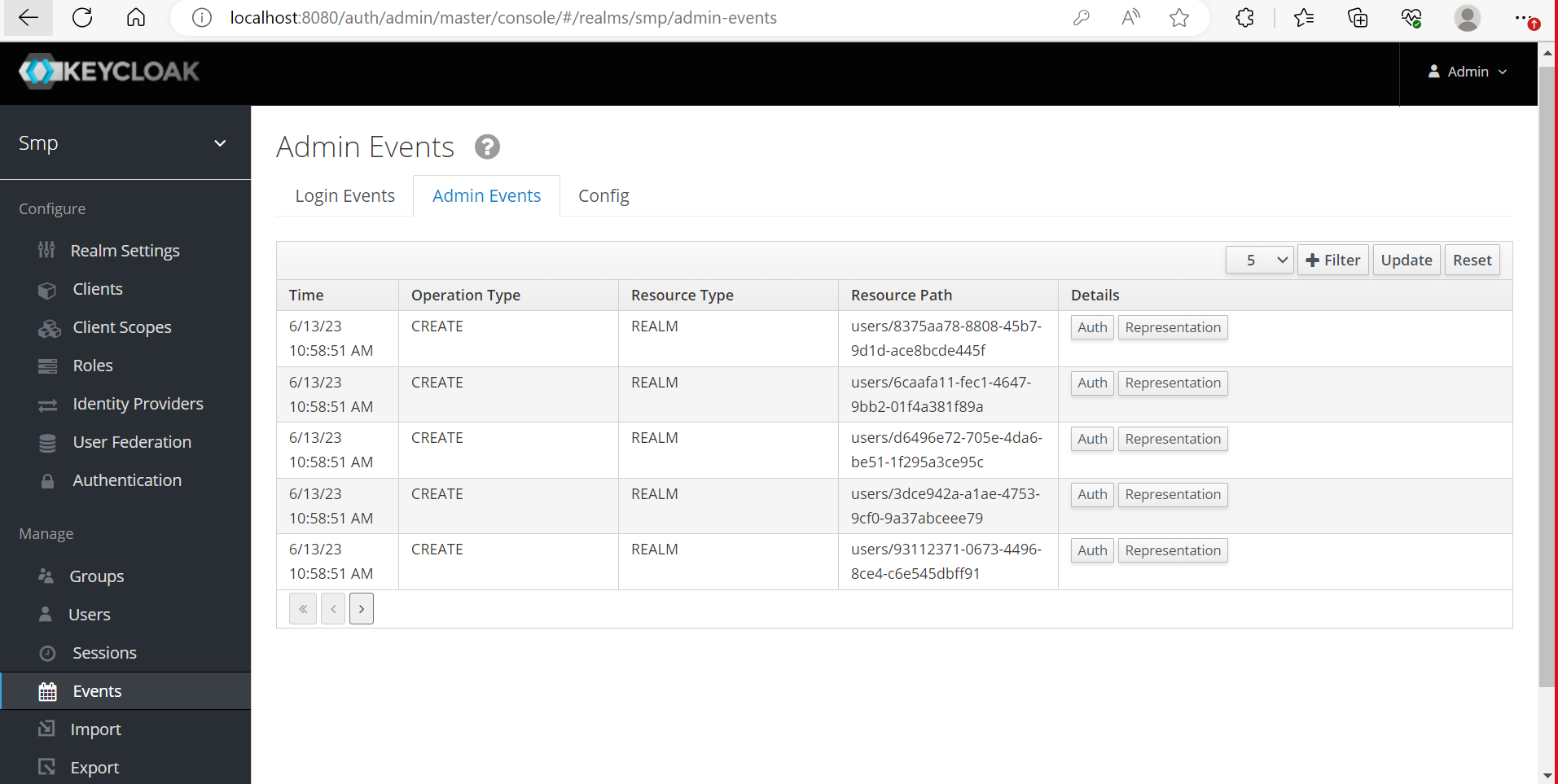
Task: Open the Client Scopes section
Action: (x=49, y=327)
